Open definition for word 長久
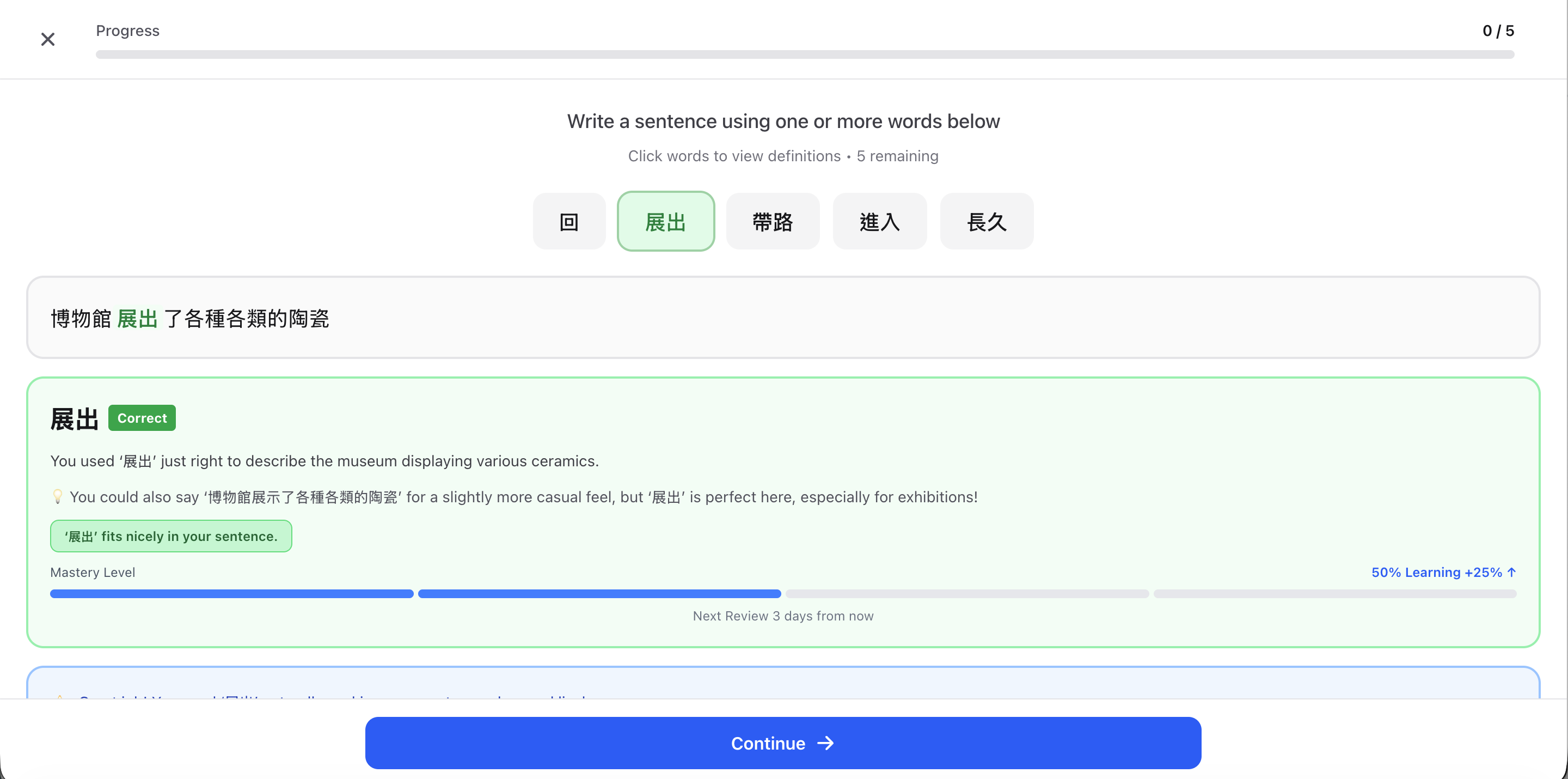This screenshot has width=1568, height=779. point(986,222)
